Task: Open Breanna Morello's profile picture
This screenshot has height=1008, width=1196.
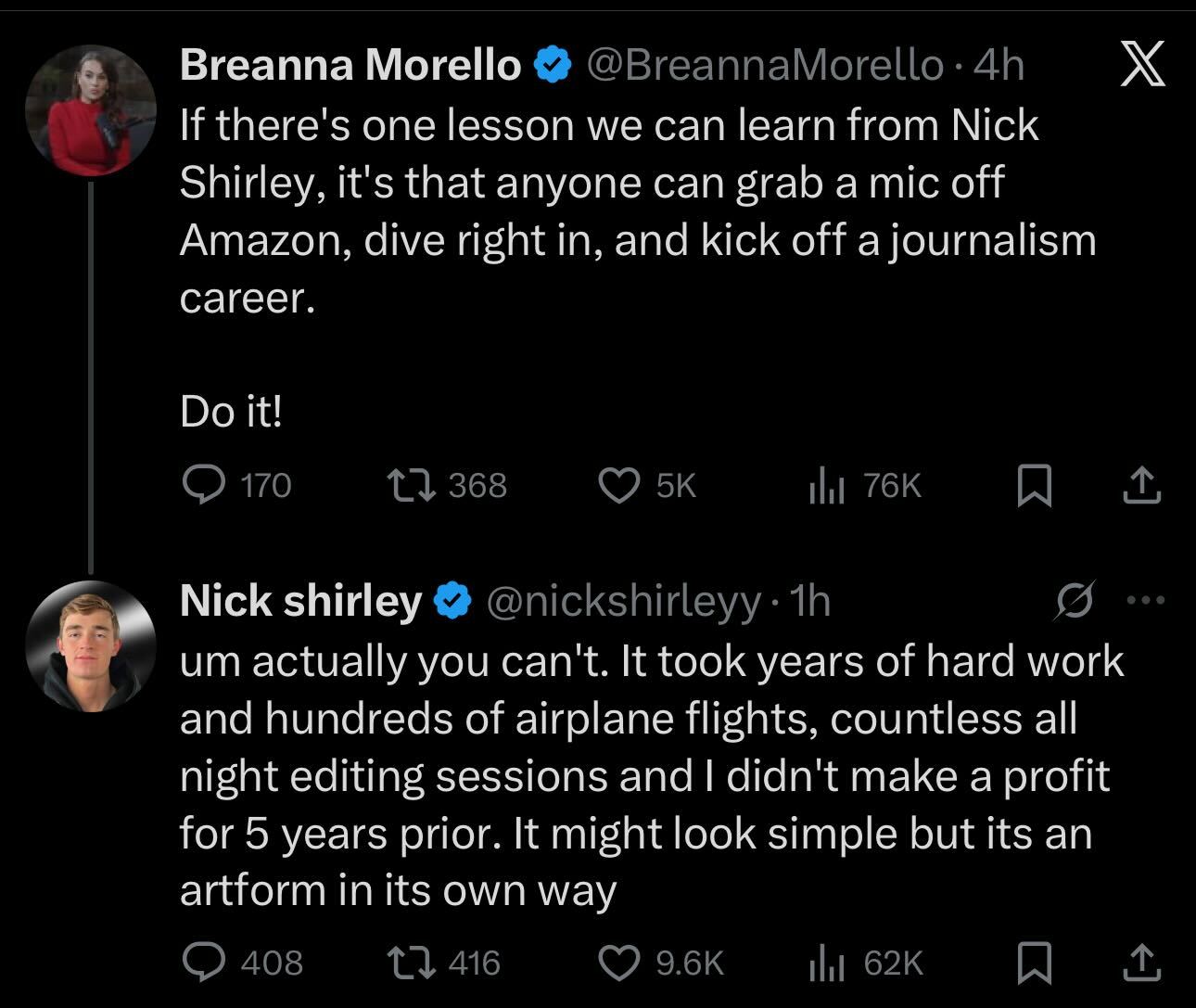Action: [x=91, y=110]
